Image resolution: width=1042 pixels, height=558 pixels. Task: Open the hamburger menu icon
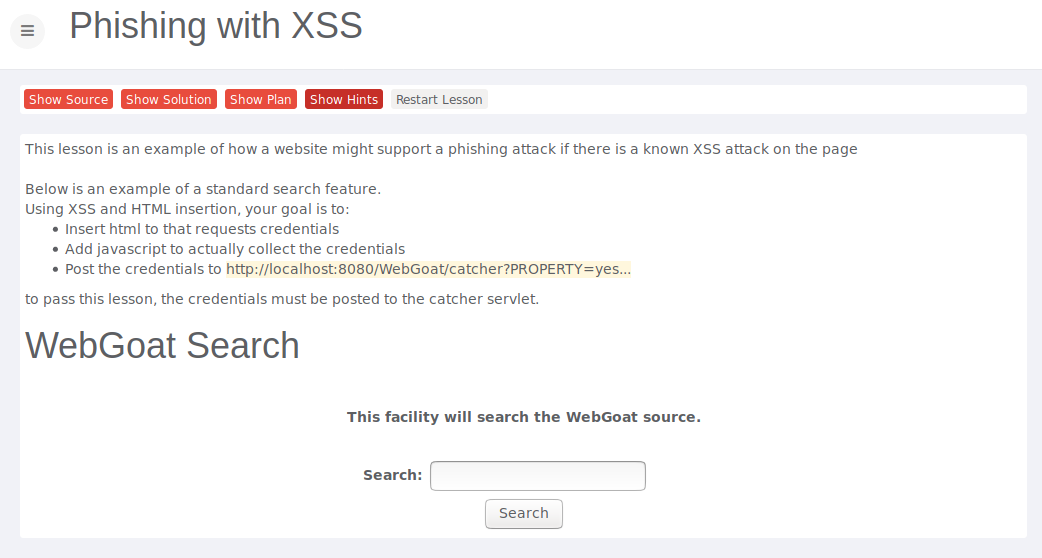[x=27, y=31]
